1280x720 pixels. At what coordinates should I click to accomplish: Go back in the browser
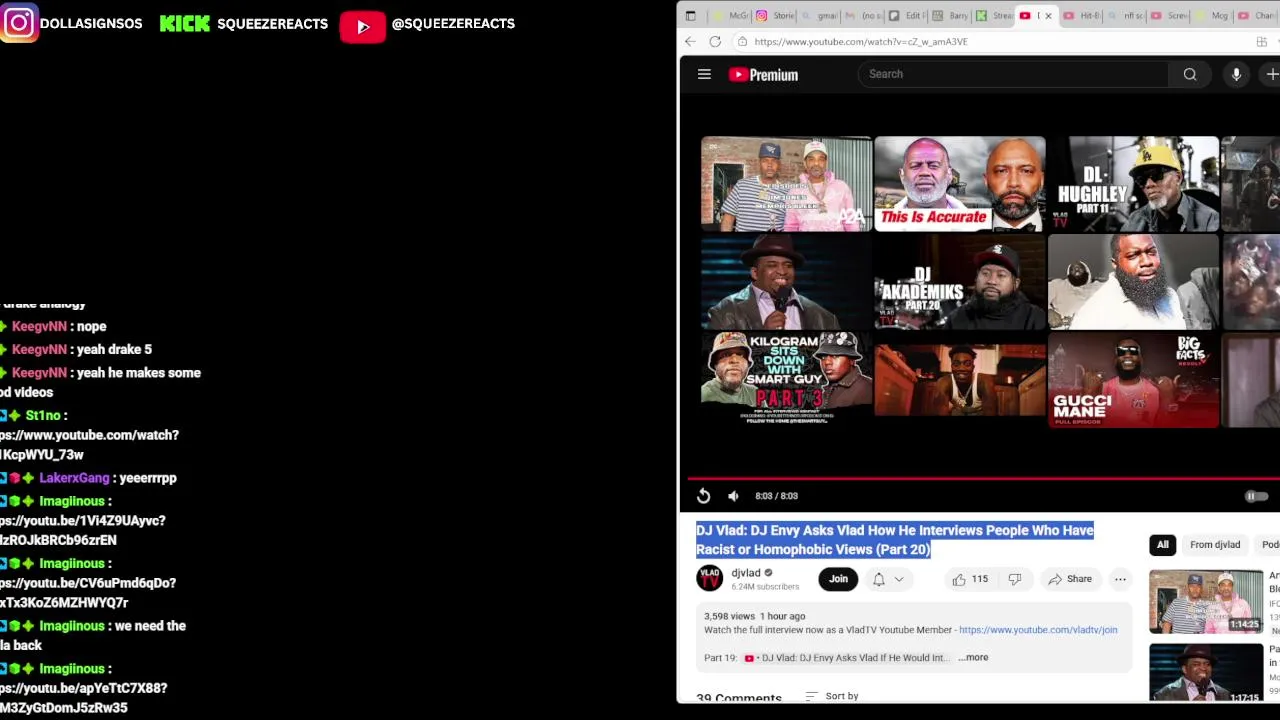click(x=690, y=41)
